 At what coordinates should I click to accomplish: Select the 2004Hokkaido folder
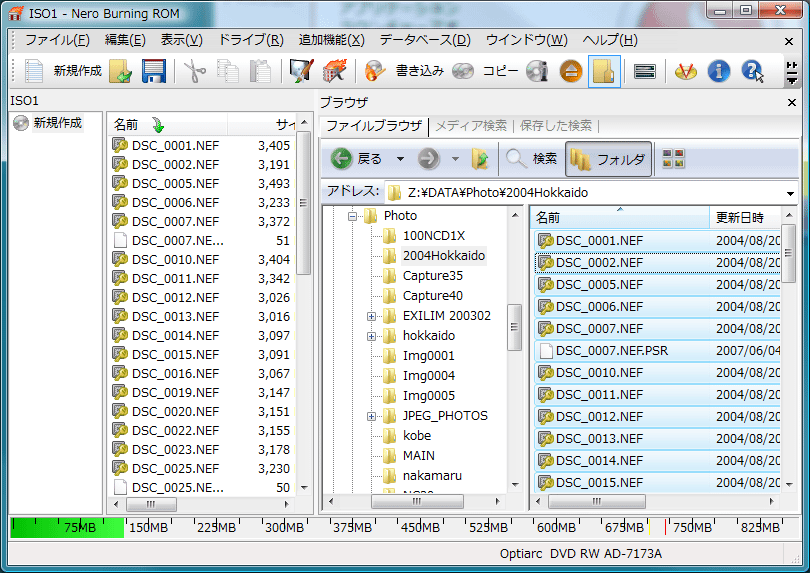tap(444, 256)
